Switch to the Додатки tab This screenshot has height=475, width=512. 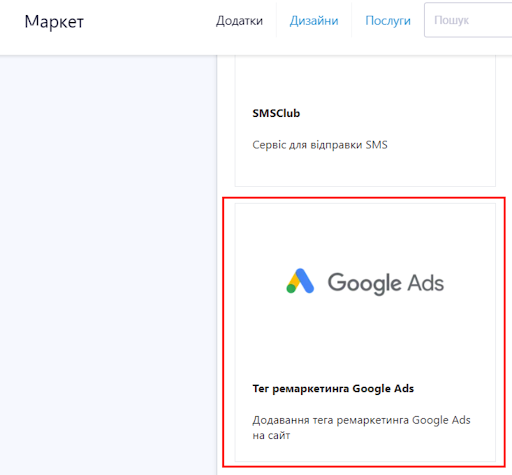(239, 21)
